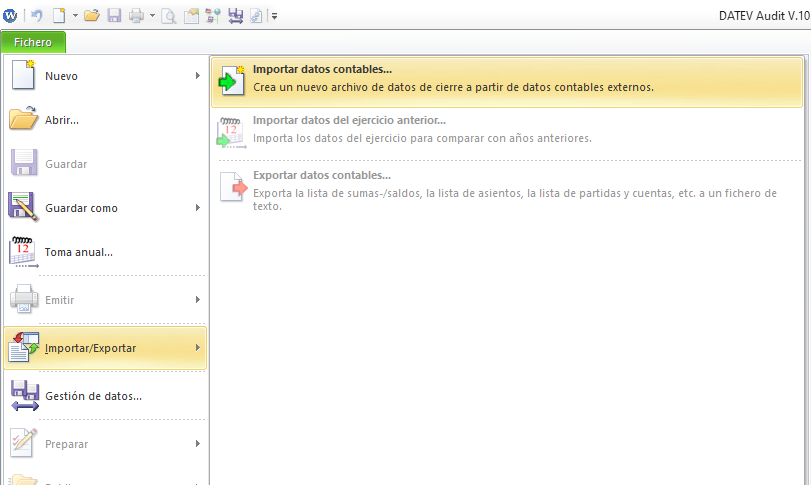Click the data management disks icon in toolbar
The image size is (811, 485).
click(x=235, y=16)
